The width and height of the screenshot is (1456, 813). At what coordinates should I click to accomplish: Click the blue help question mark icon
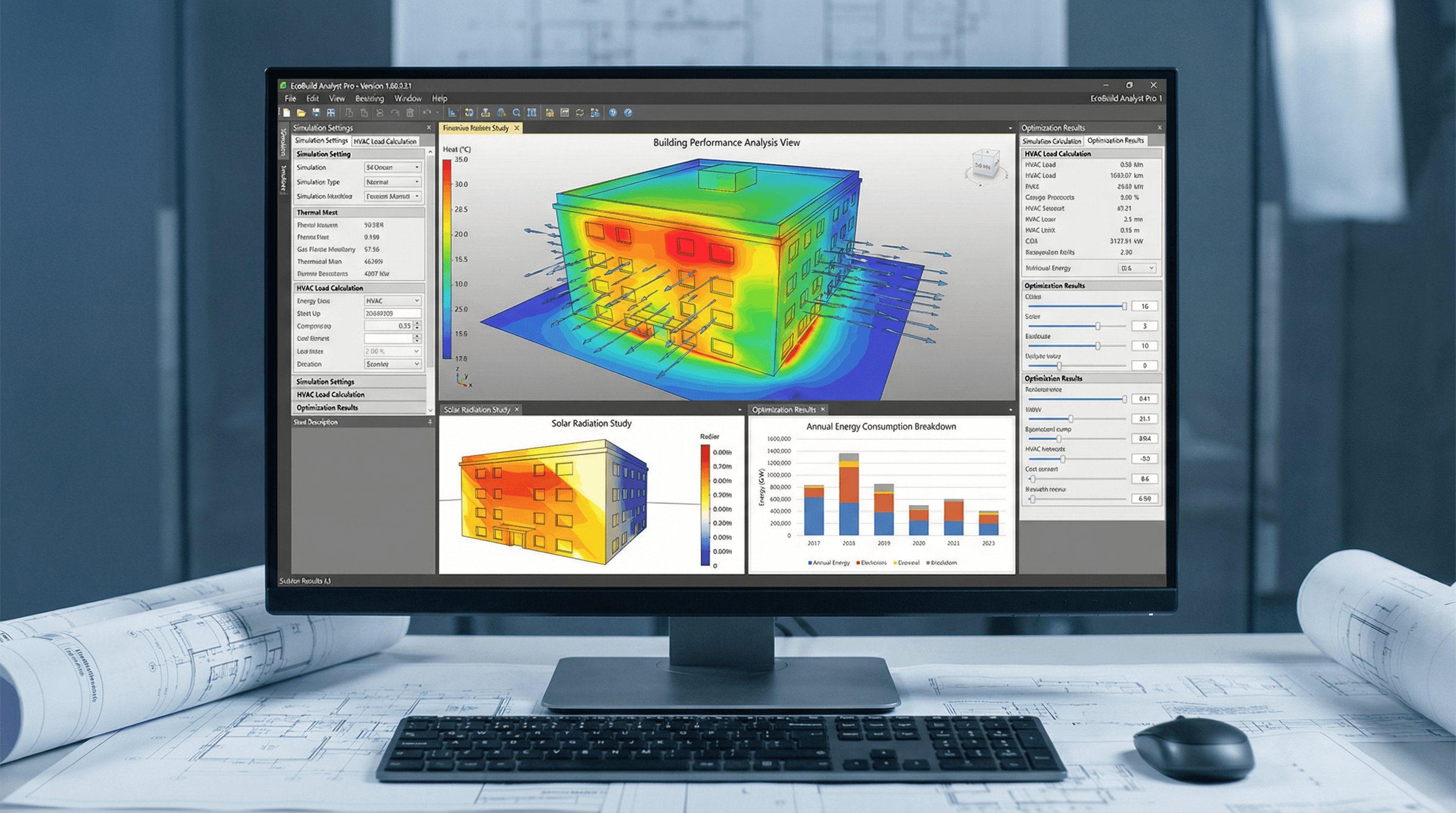(x=613, y=113)
